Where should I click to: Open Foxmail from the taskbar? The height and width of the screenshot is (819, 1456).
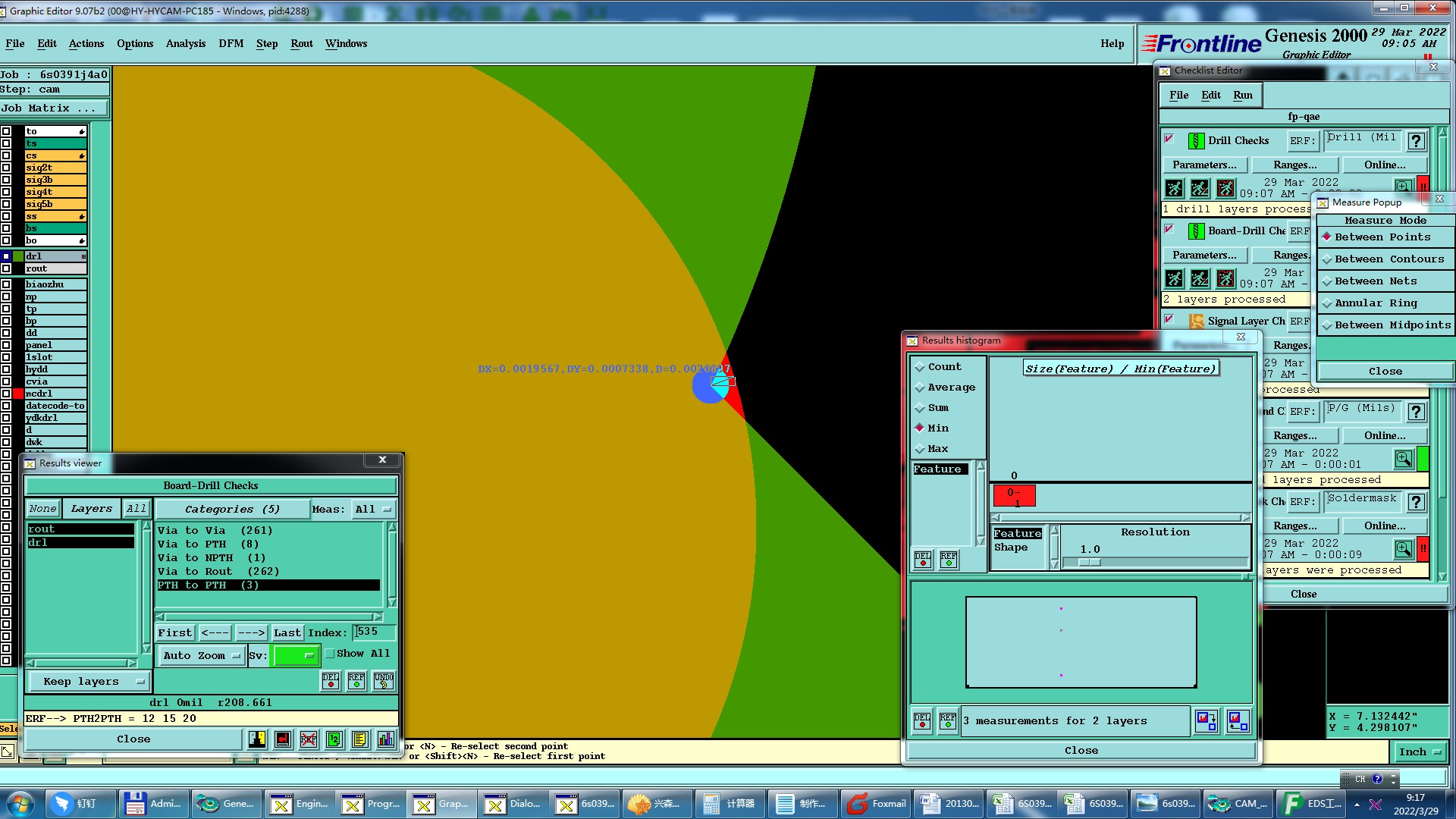tap(877, 804)
